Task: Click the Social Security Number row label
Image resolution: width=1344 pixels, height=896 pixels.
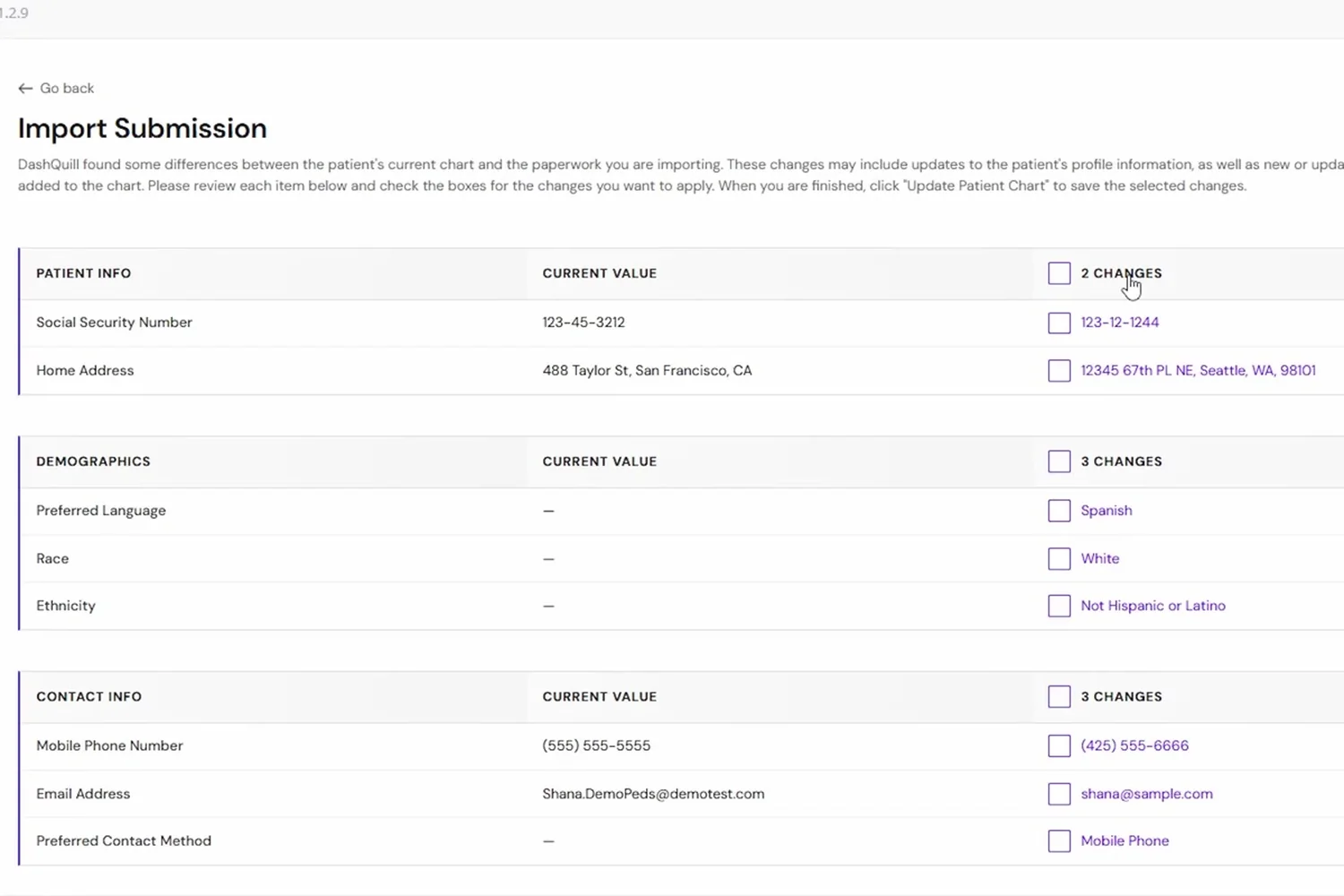Action: pyautogui.click(x=114, y=323)
